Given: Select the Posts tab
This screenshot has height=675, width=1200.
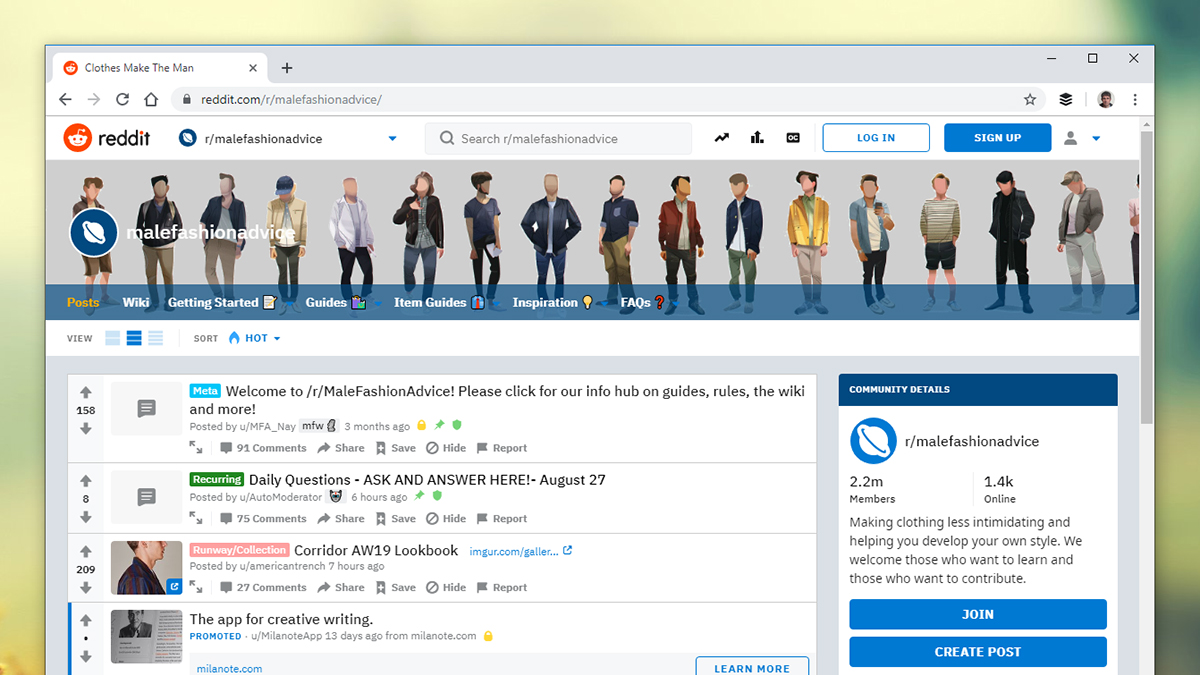Looking at the screenshot, I should (x=83, y=302).
